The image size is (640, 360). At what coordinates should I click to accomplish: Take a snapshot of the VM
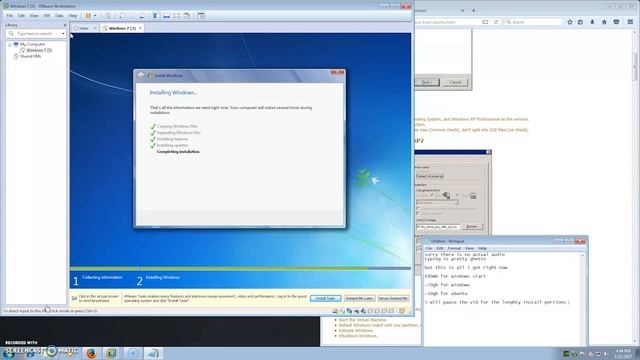point(122,16)
